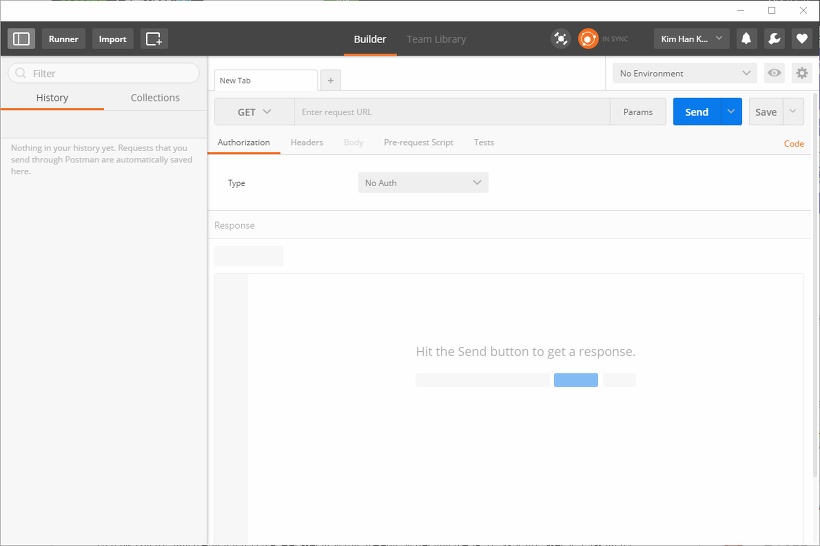Image resolution: width=820 pixels, height=546 pixels.
Task: Open Code snippet link
Action: point(793,144)
